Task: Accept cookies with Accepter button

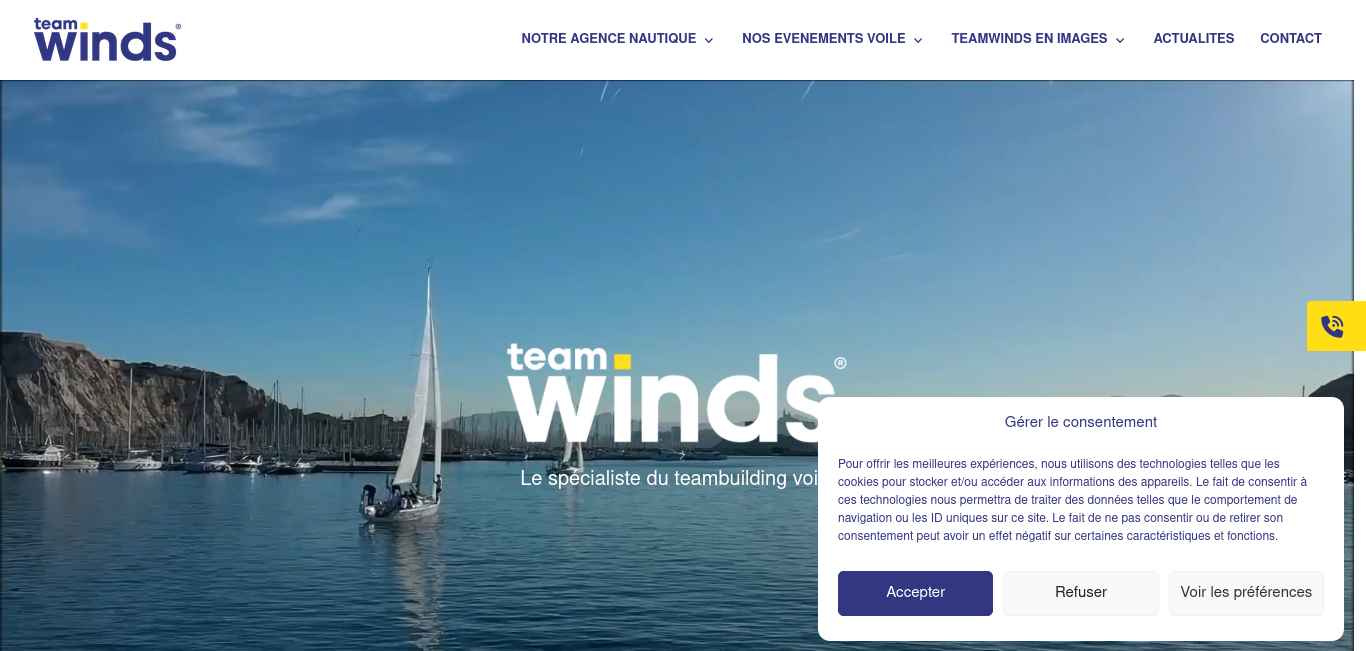Action: coord(915,593)
